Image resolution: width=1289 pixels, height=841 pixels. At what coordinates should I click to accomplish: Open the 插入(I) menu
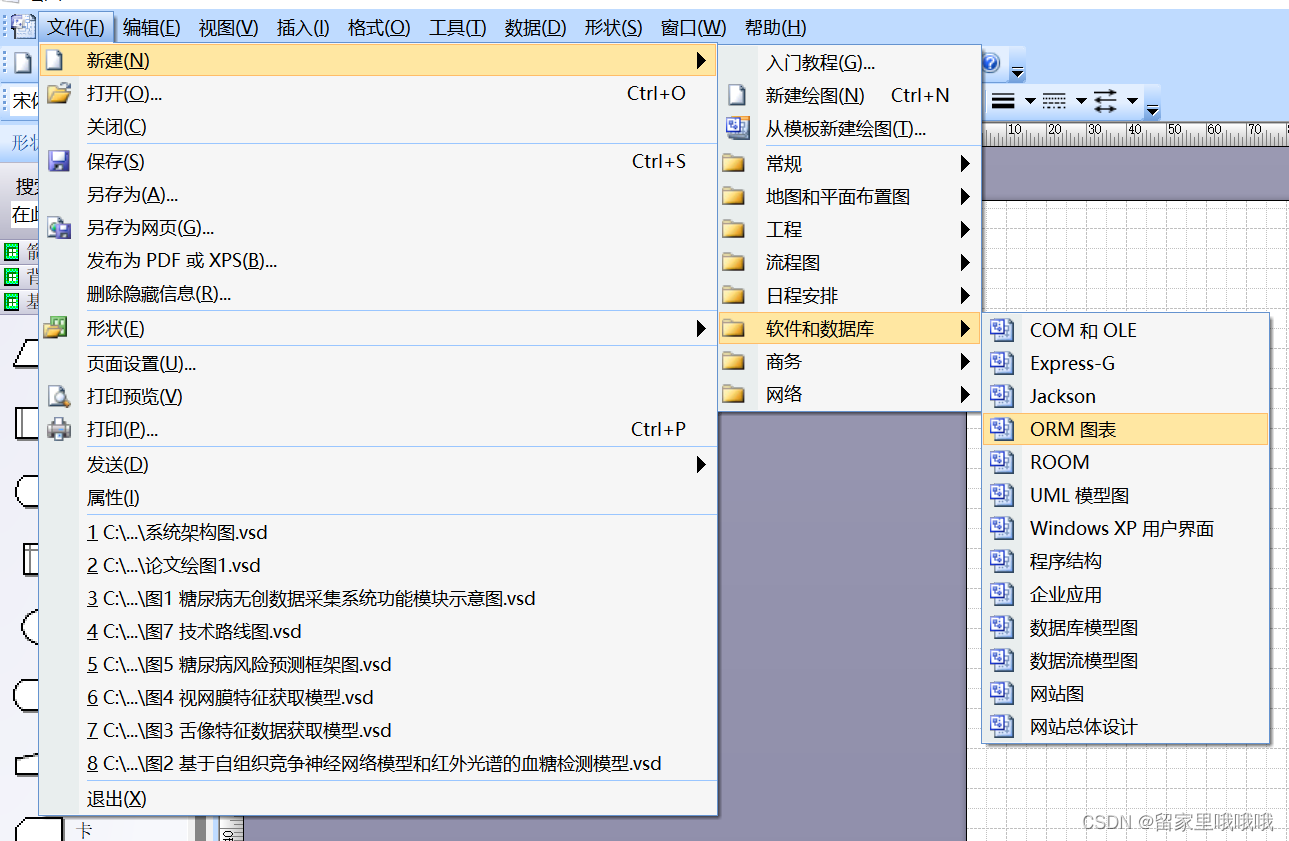click(x=303, y=28)
